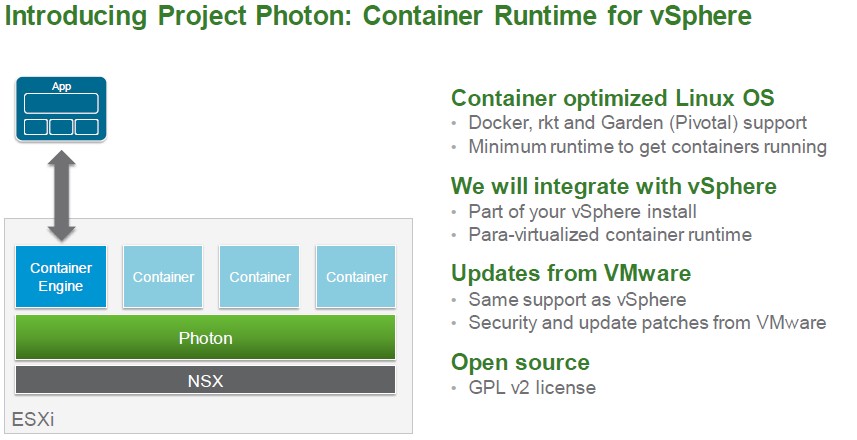Click the Open source heading
Viewport: 857px width, 440px height.
coord(520,362)
